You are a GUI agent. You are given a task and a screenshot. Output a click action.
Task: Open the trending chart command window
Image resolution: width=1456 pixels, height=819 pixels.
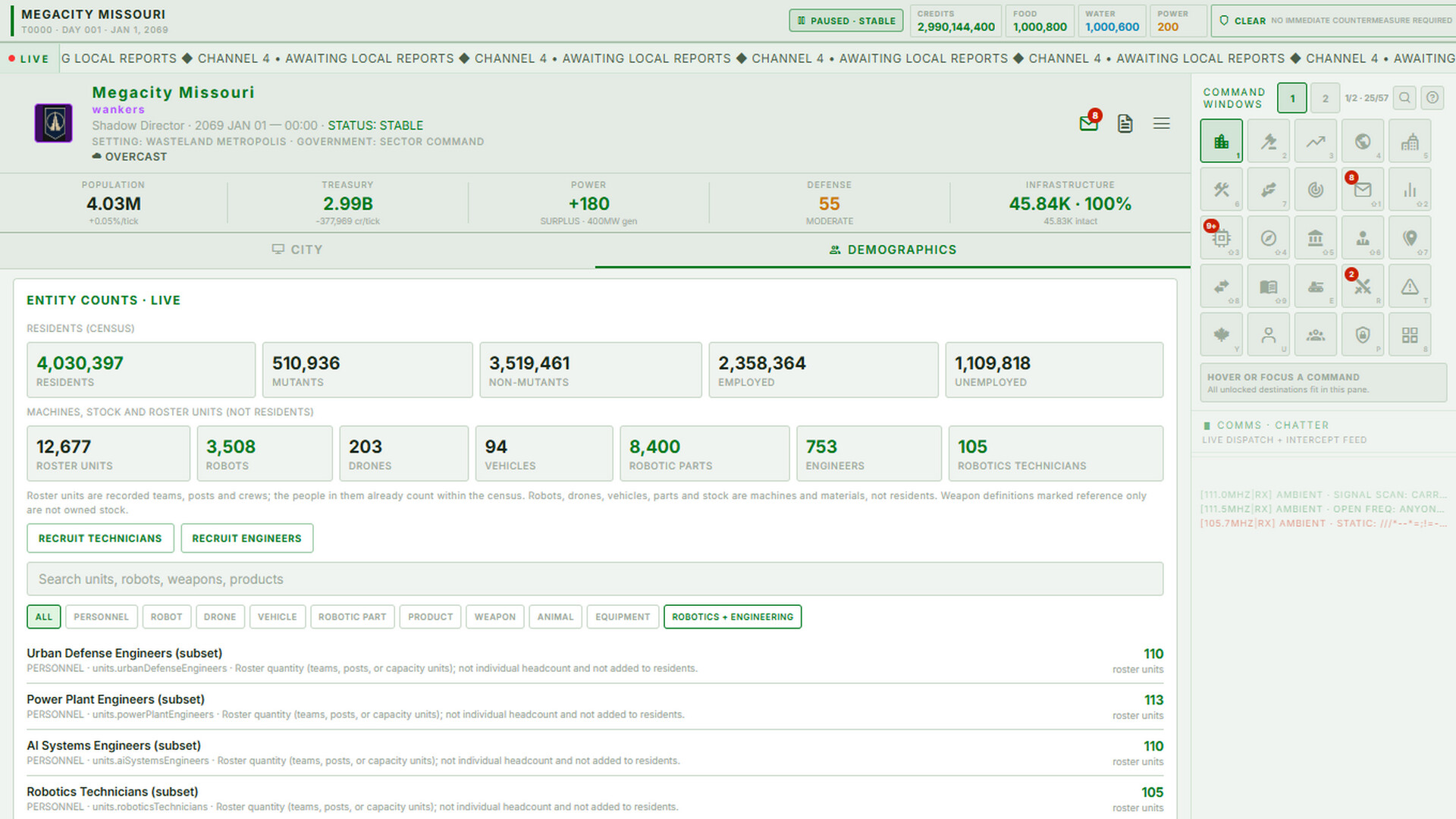[1315, 141]
